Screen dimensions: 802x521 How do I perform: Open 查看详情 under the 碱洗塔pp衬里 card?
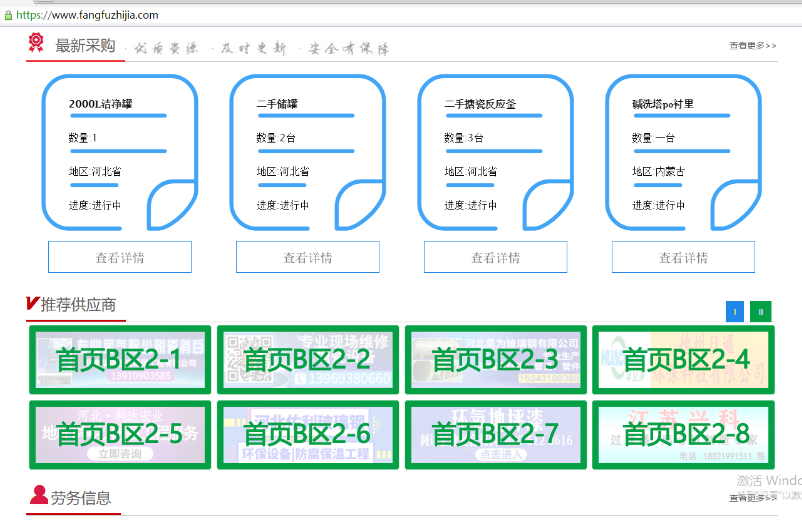click(683, 257)
